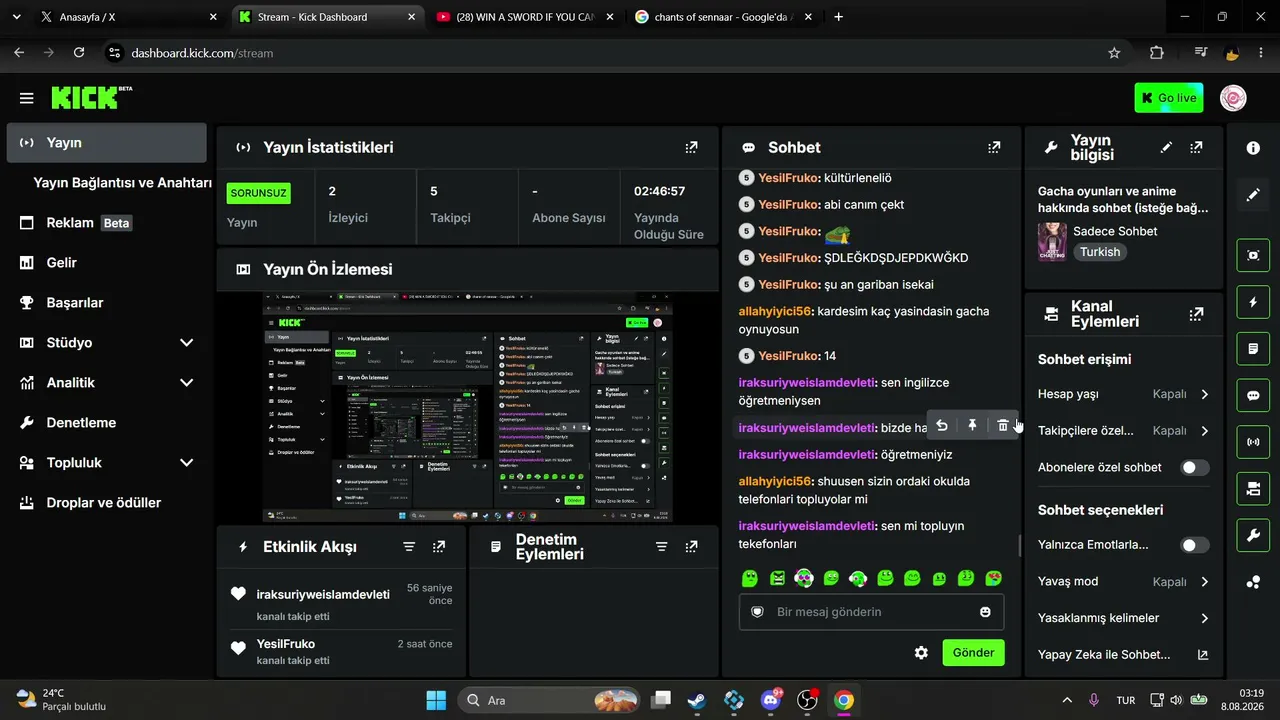The image size is (1280, 720).
Task: Open chat settings gear next to Gönder
Action: 921,653
